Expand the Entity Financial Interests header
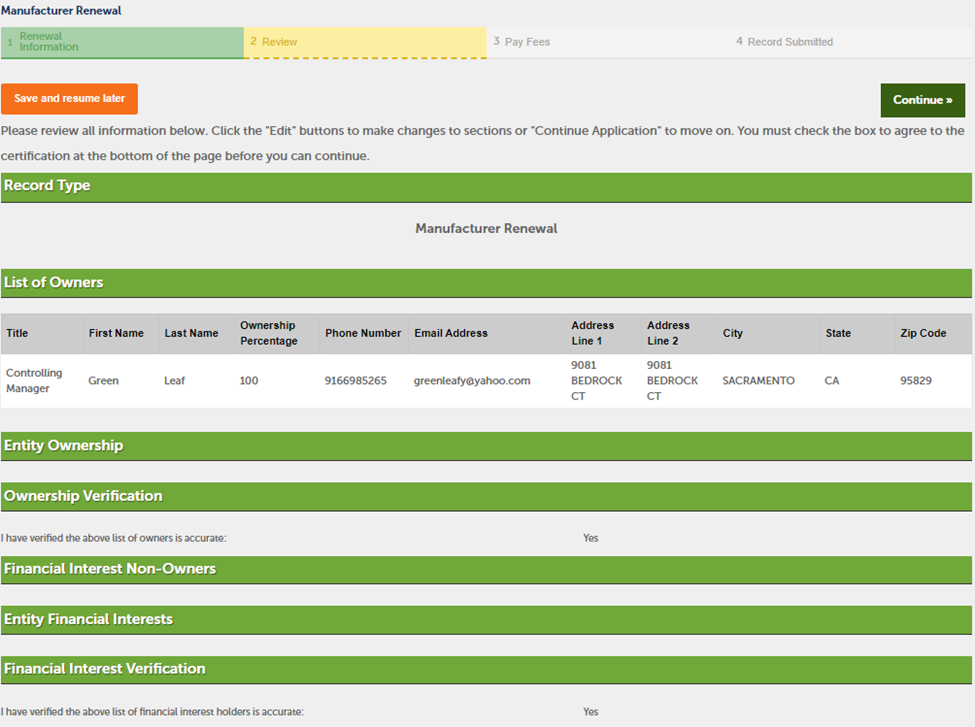 [x=88, y=620]
